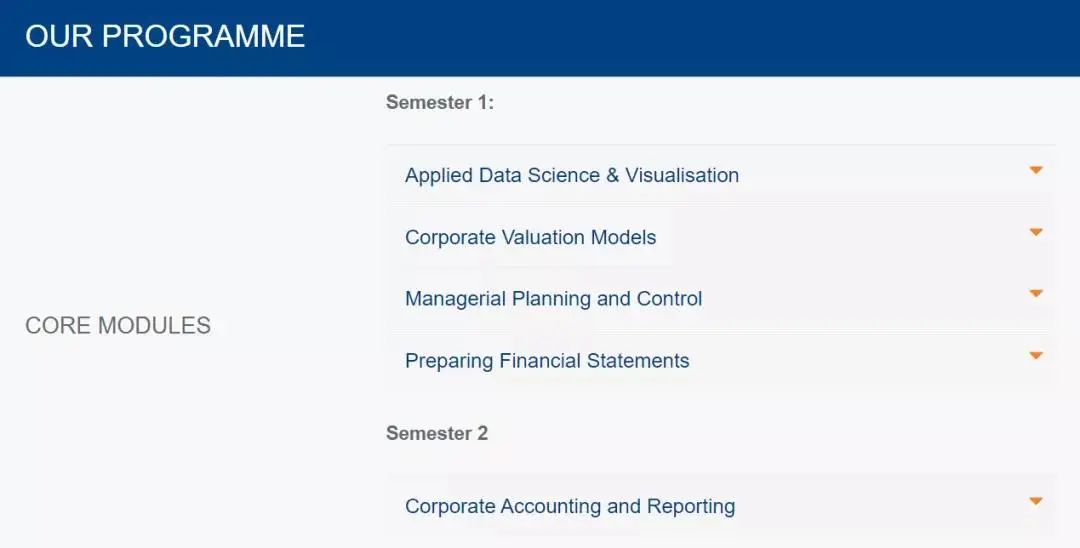1080x548 pixels.
Task: Select the Preparing Financial Statements title text
Action: pos(547,361)
